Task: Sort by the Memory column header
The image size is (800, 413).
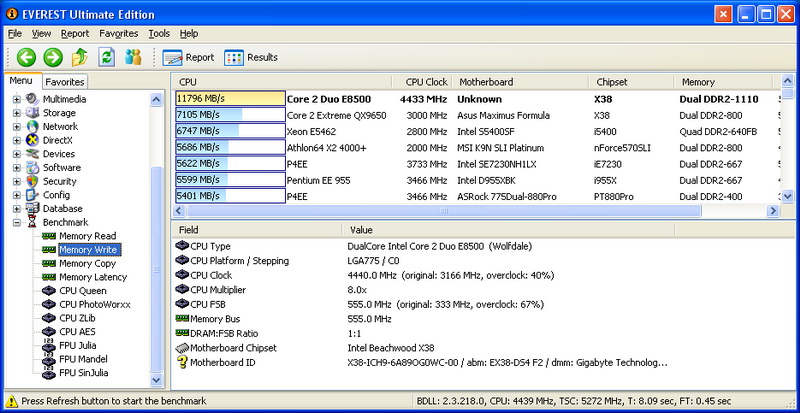Action: pos(723,82)
